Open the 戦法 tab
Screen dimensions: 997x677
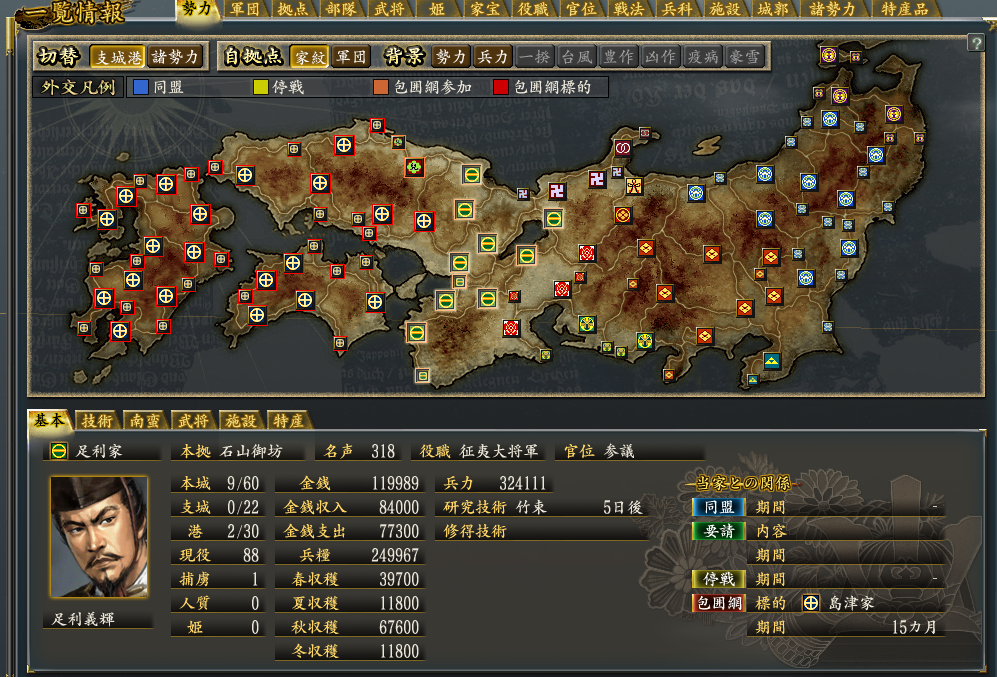pyautogui.click(x=629, y=9)
